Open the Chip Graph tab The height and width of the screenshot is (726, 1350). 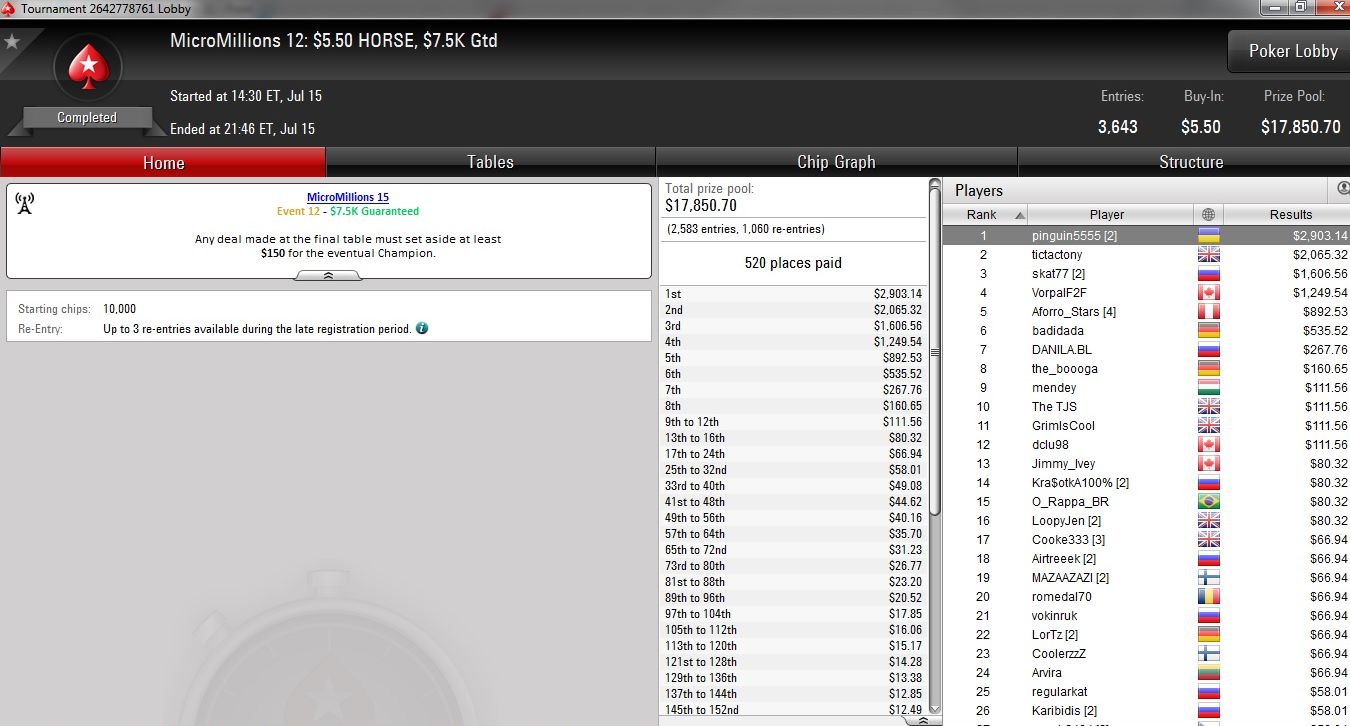pos(836,162)
